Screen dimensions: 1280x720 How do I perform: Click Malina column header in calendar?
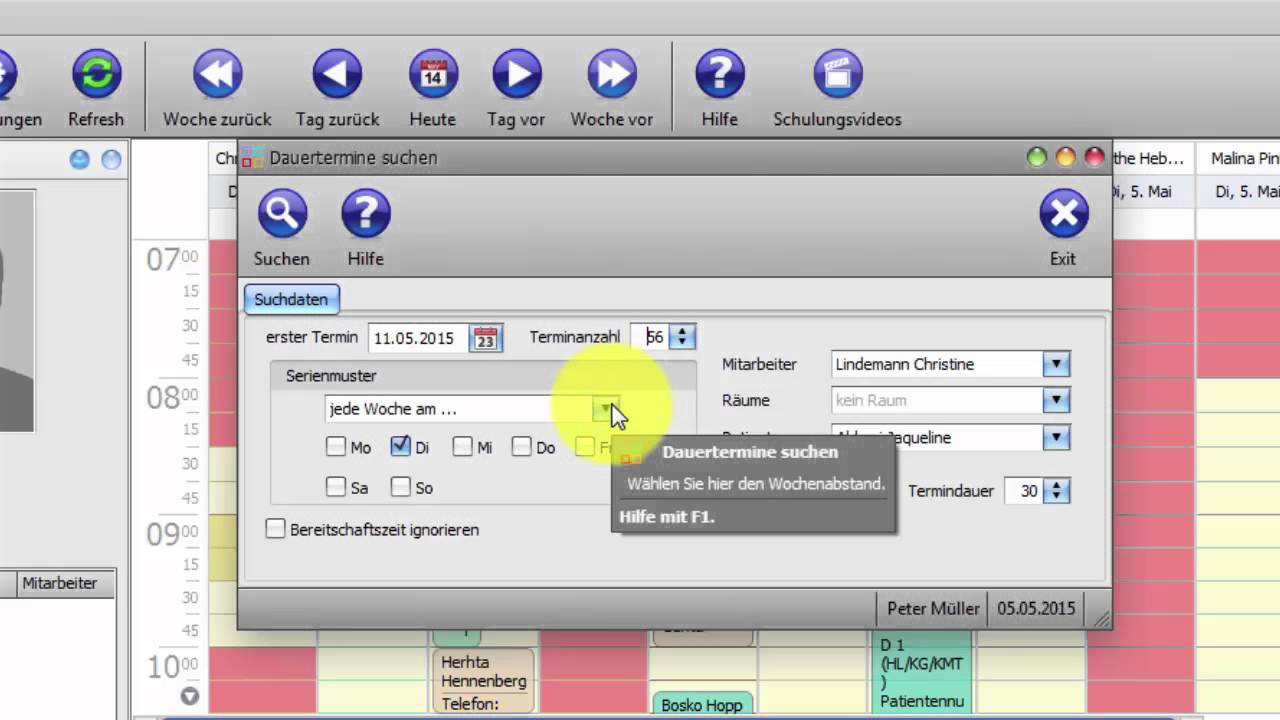pos(1243,158)
